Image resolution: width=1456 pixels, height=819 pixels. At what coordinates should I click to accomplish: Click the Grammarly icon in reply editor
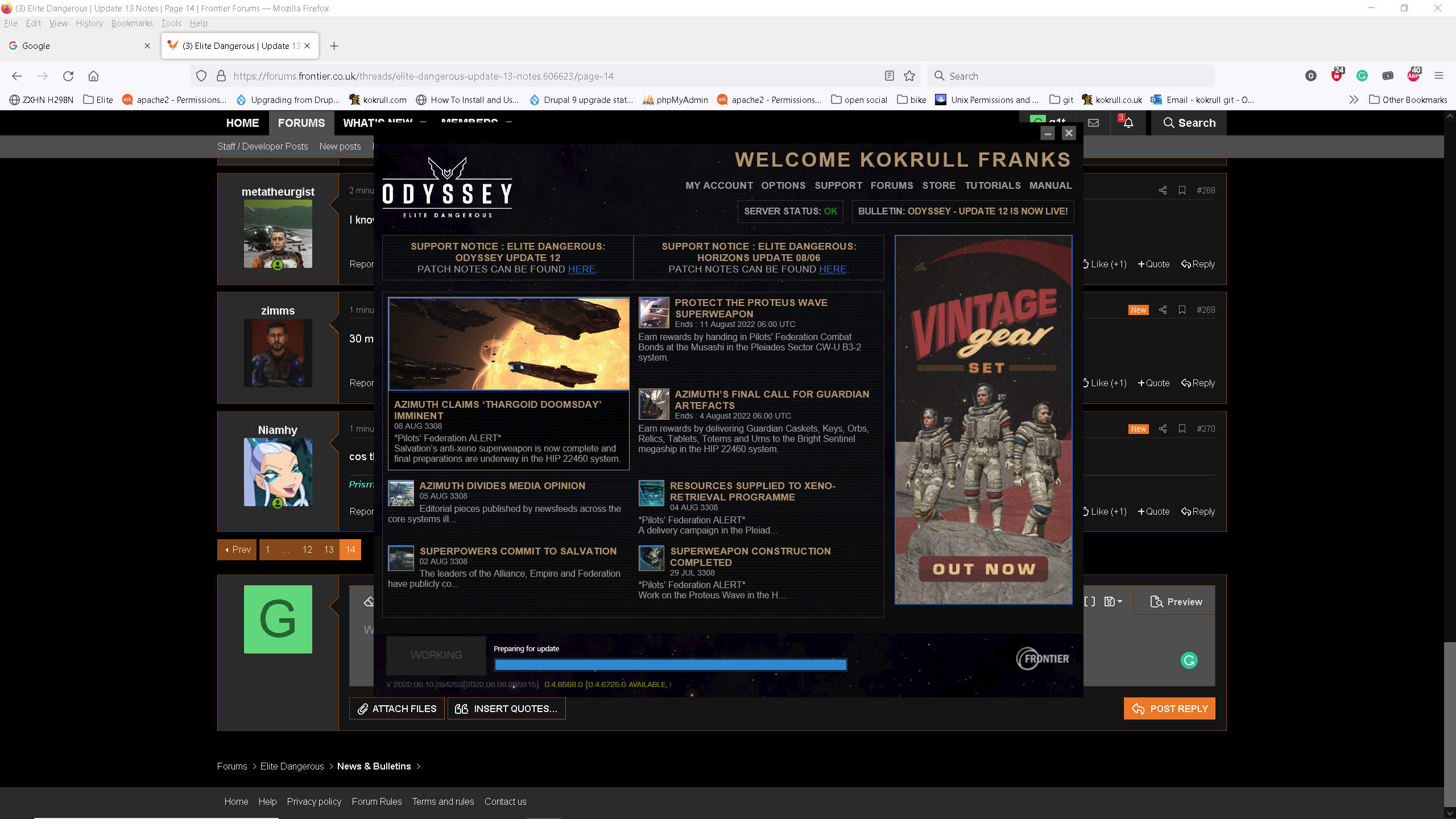(1189, 660)
